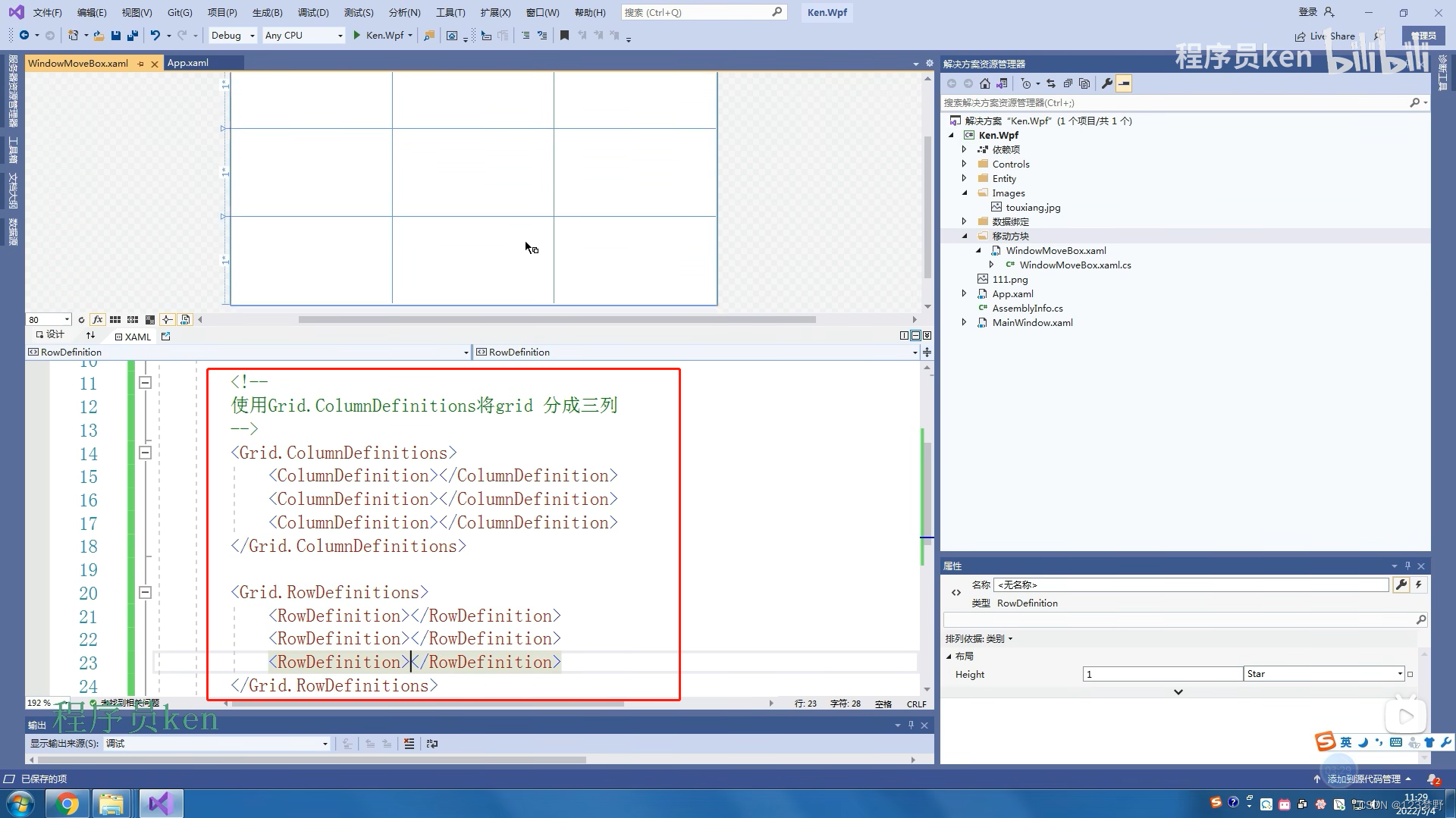The height and width of the screenshot is (818, 1456).
Task: Open the 工具(T) menu
Action: 450,13
